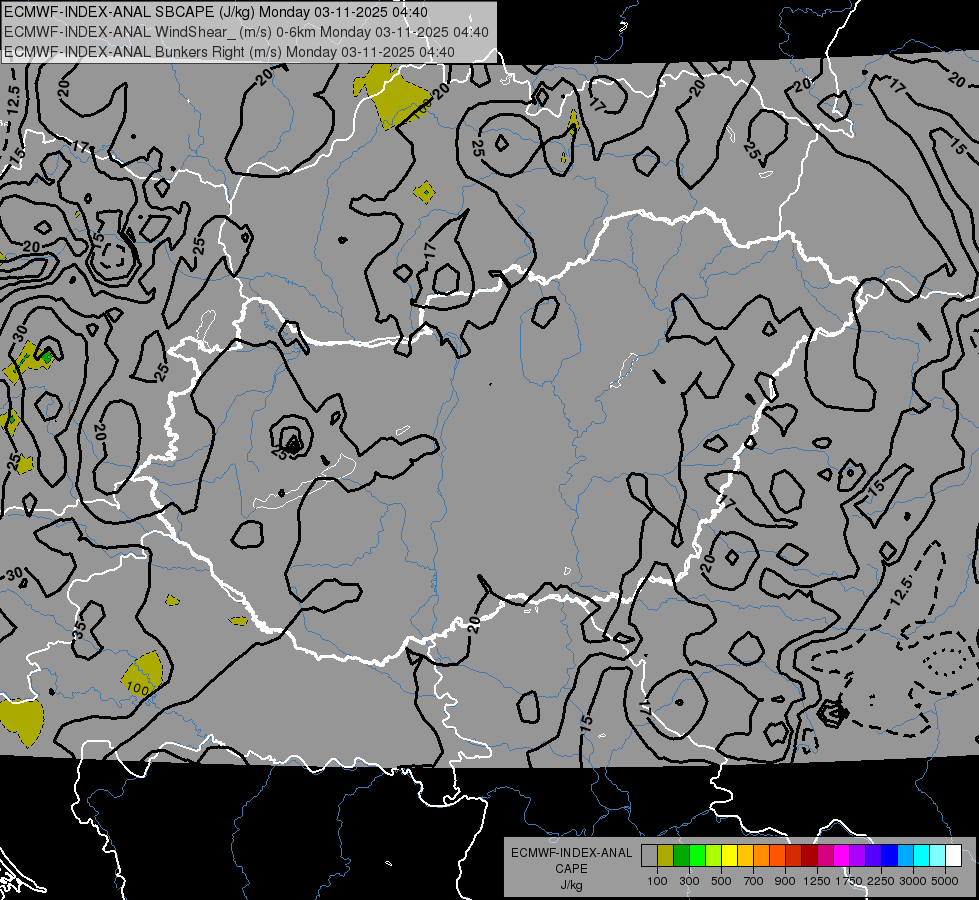
Task: Click the dark red legend swatch
Action: click(809, 856)
